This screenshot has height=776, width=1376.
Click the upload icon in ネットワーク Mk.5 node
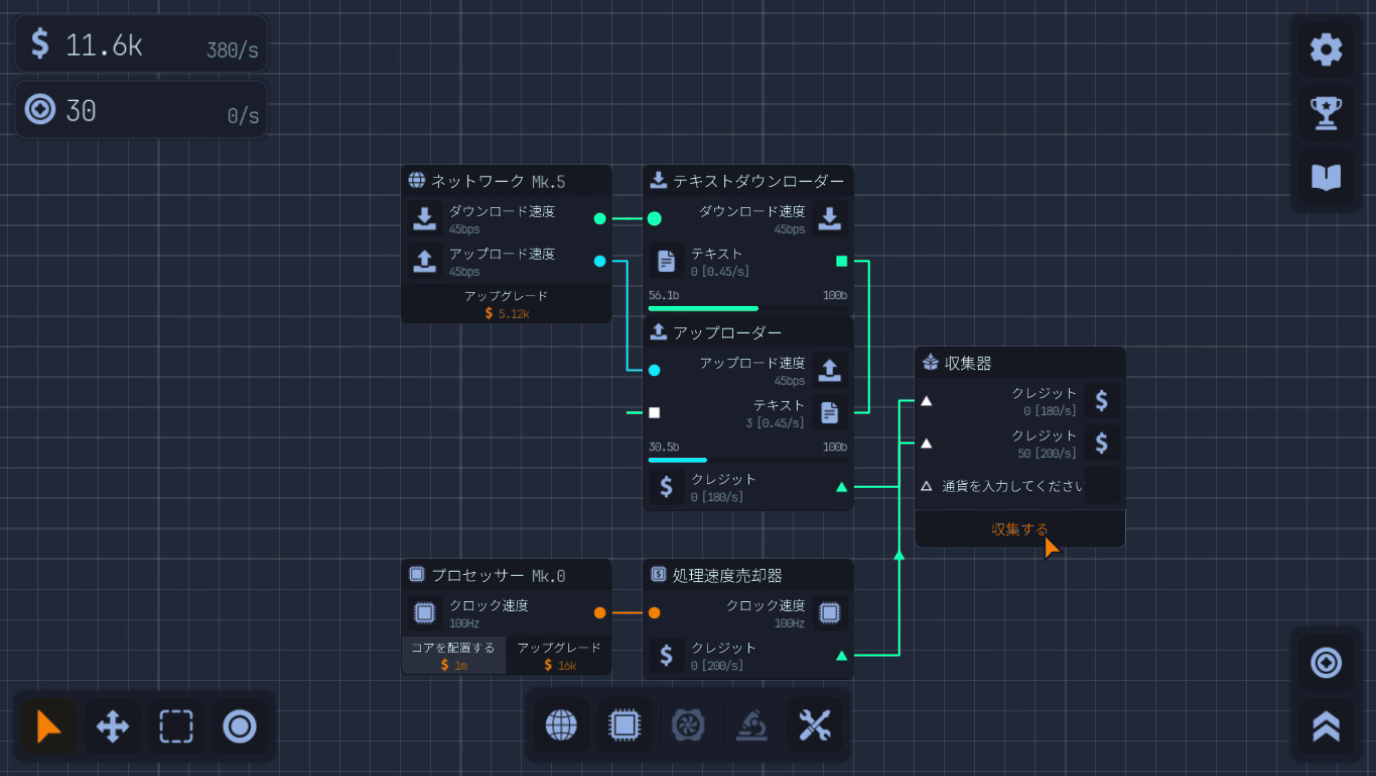point(424,261)
